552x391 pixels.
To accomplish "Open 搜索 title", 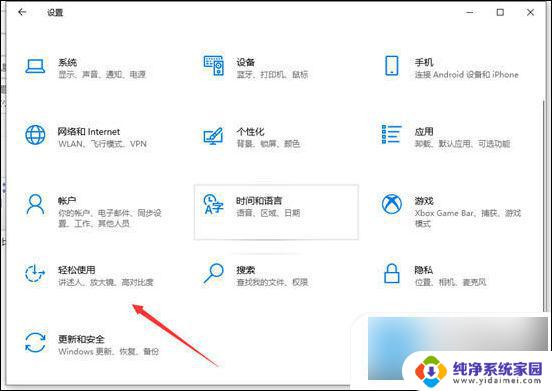I will pos(246,270).
